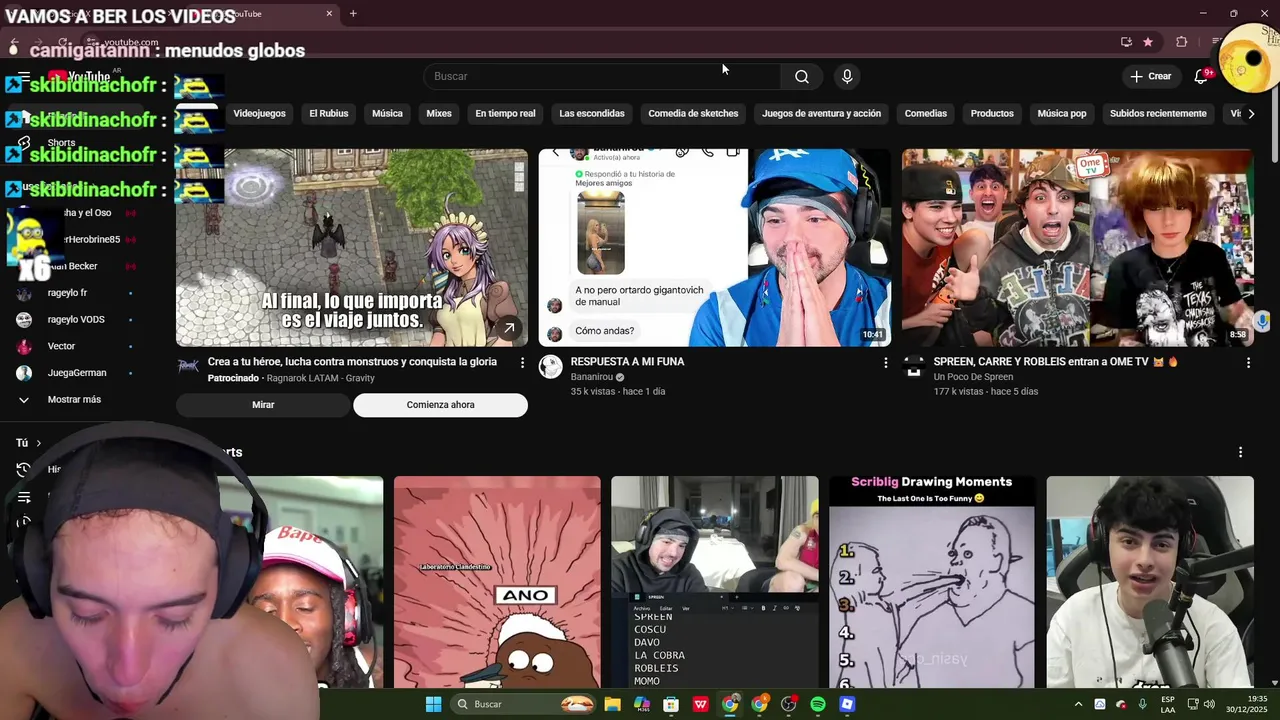Select the Productos chip
Viewport: 1280px width, 720px height.
(x=992, y=113)
